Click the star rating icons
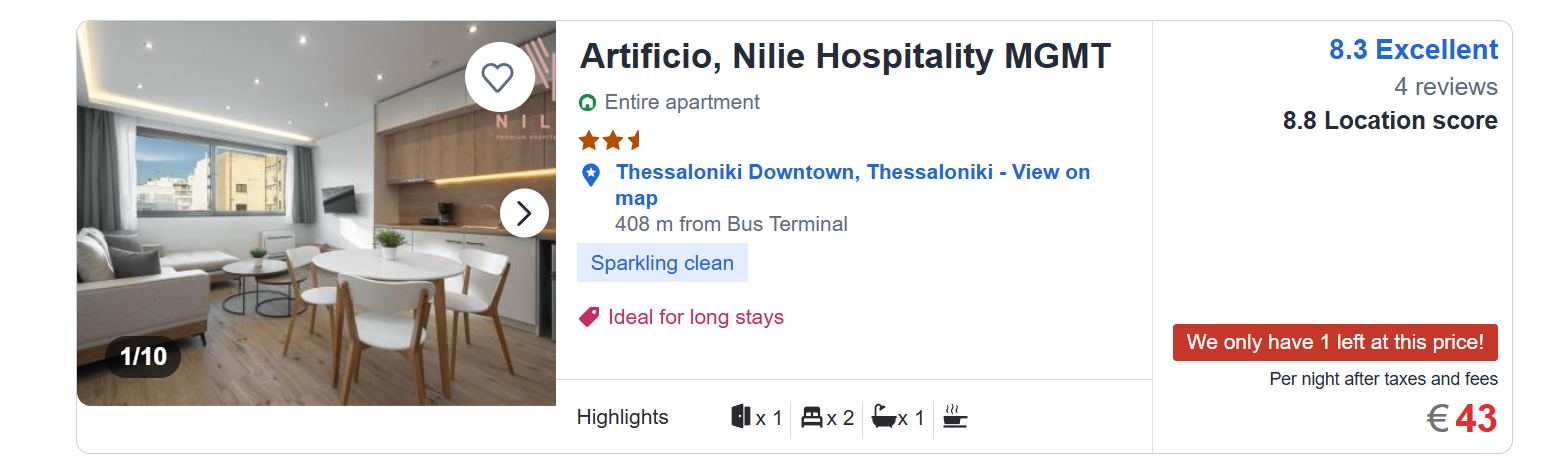Screen dimensions: 1542x464 point(610,140)
